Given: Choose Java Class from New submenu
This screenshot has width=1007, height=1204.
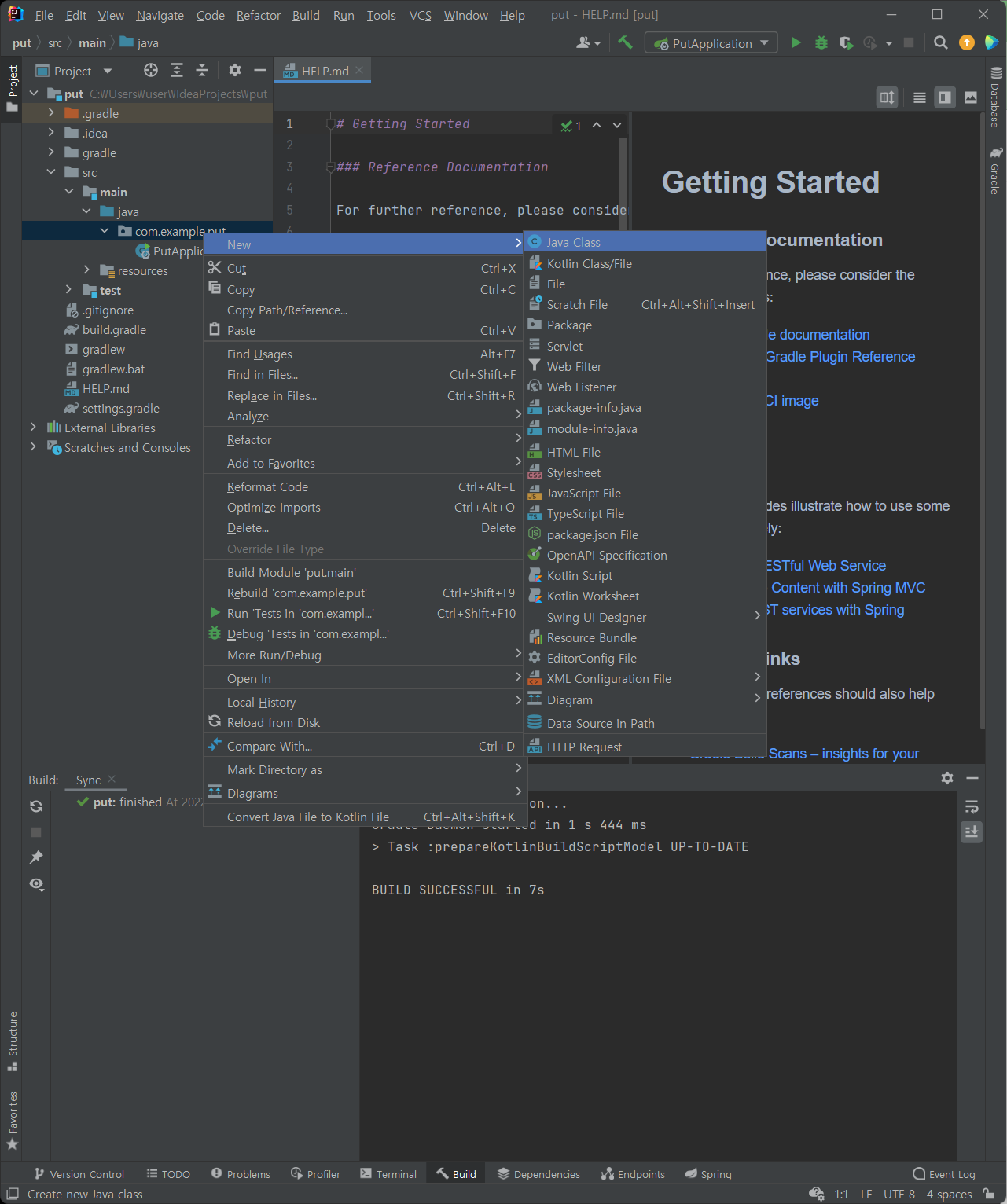Looking at the screenshot, I should point(645,243).
